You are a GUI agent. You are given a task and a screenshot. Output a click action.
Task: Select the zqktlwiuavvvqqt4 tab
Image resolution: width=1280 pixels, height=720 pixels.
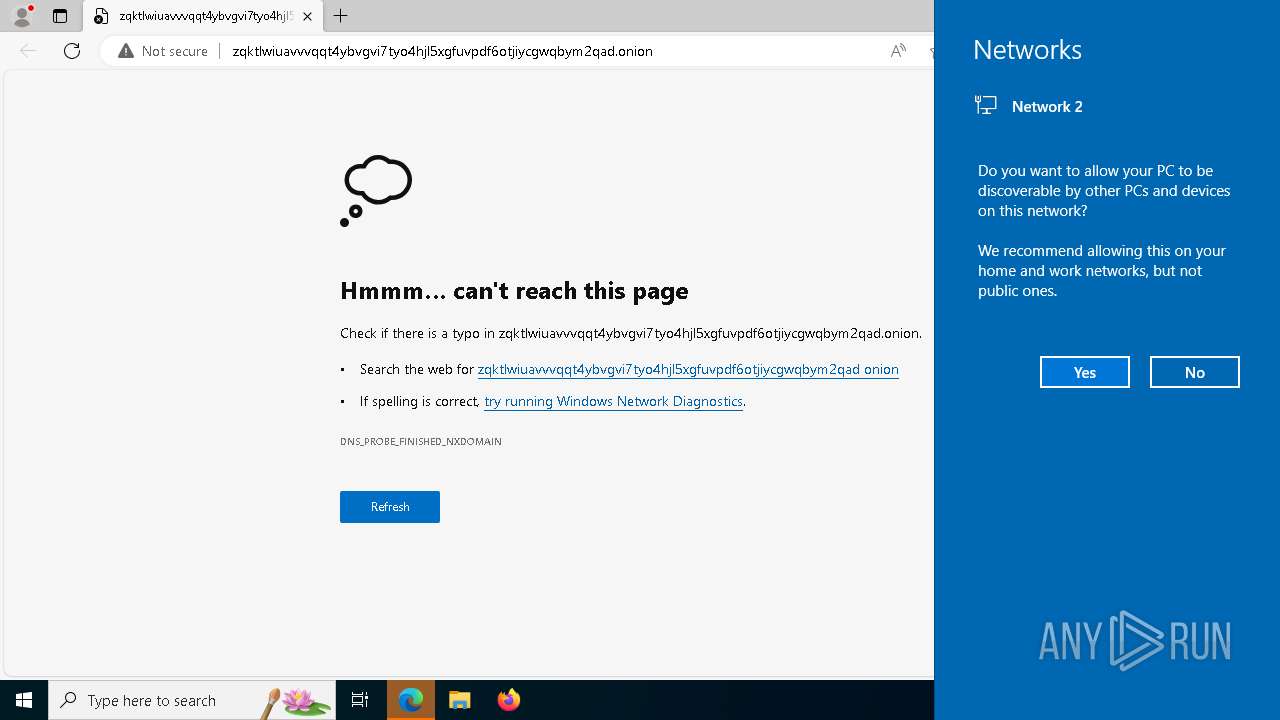[203, 16]
